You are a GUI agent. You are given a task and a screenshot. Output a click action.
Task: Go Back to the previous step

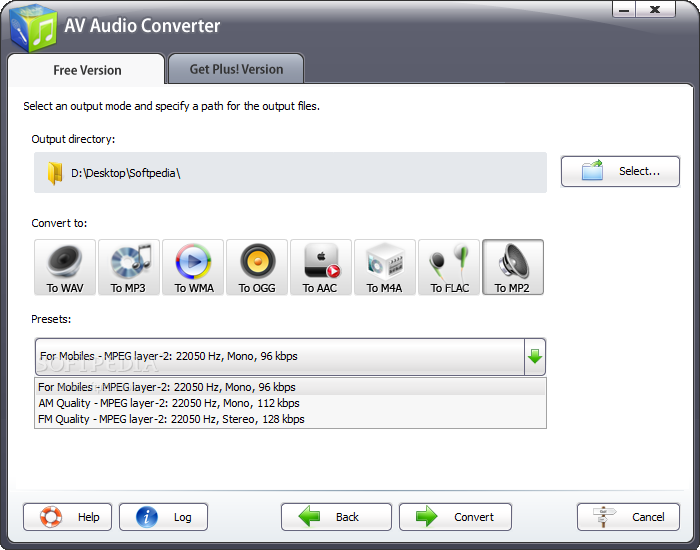336,517
